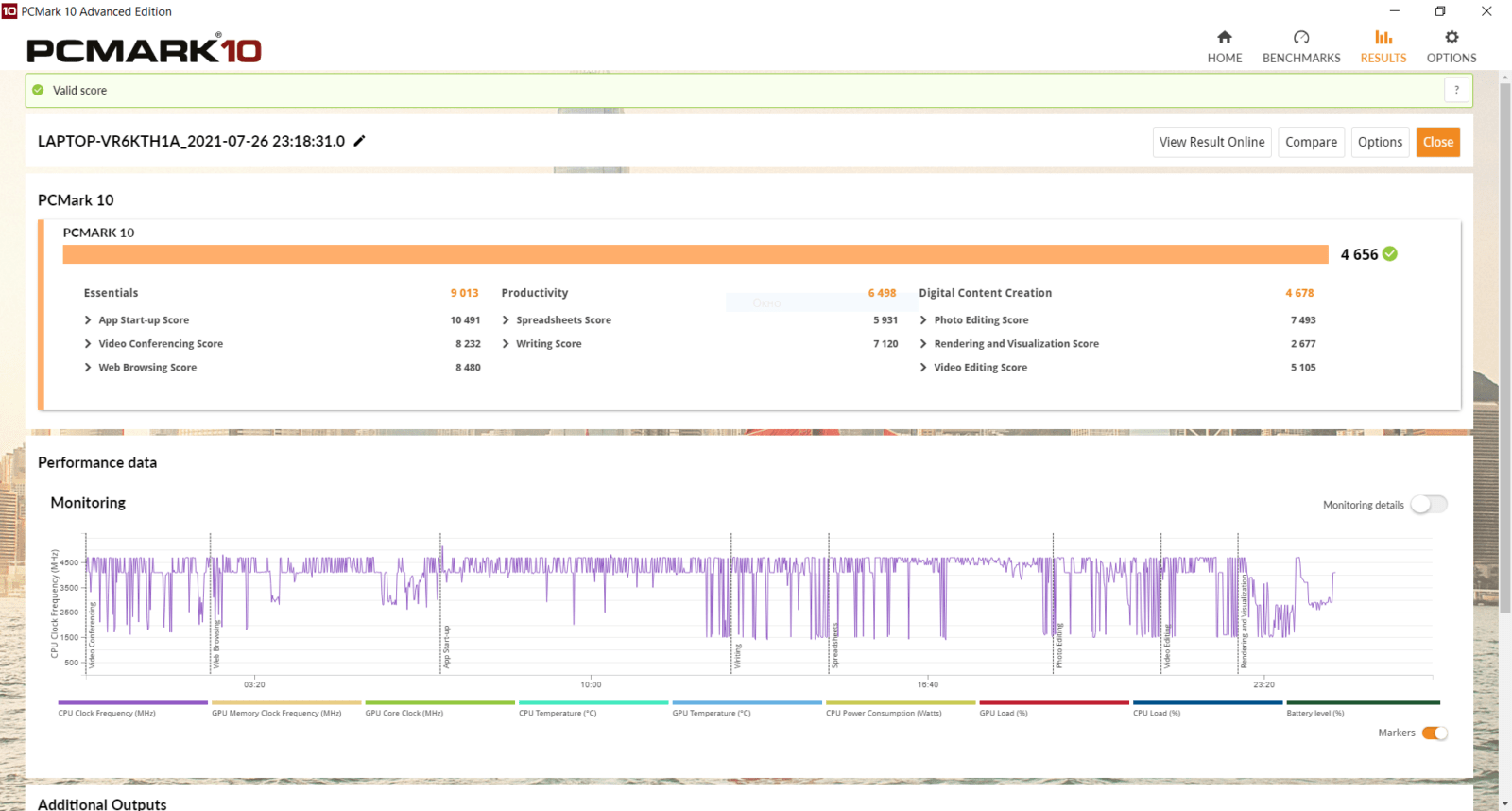The image size is (1512, 811).
Task: Click the Photo Editing marker on chart
Action: point(1059,646)
